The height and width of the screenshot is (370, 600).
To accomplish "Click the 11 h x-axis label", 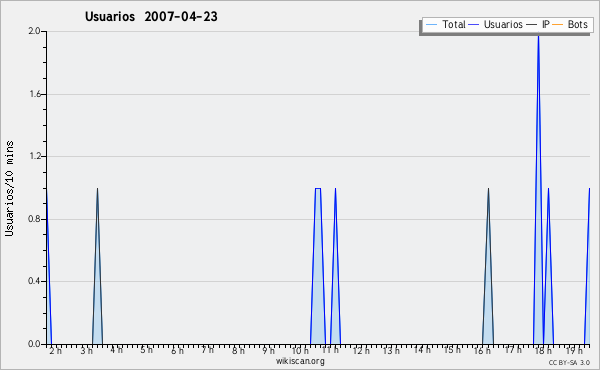I will 330,350.
